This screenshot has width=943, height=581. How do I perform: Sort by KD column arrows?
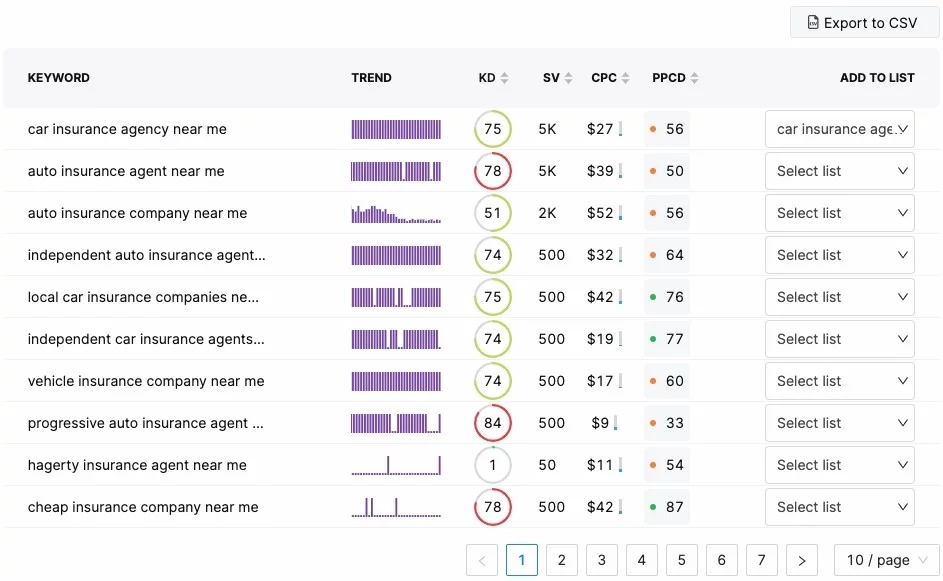click(504, 78)
